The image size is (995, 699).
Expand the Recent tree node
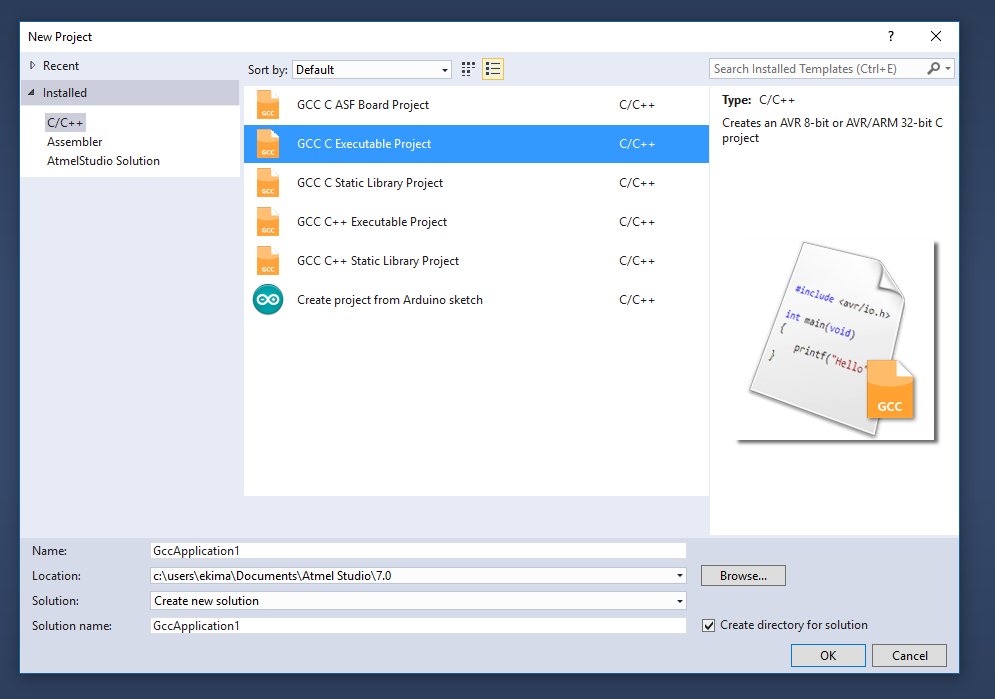click(32, 65)
